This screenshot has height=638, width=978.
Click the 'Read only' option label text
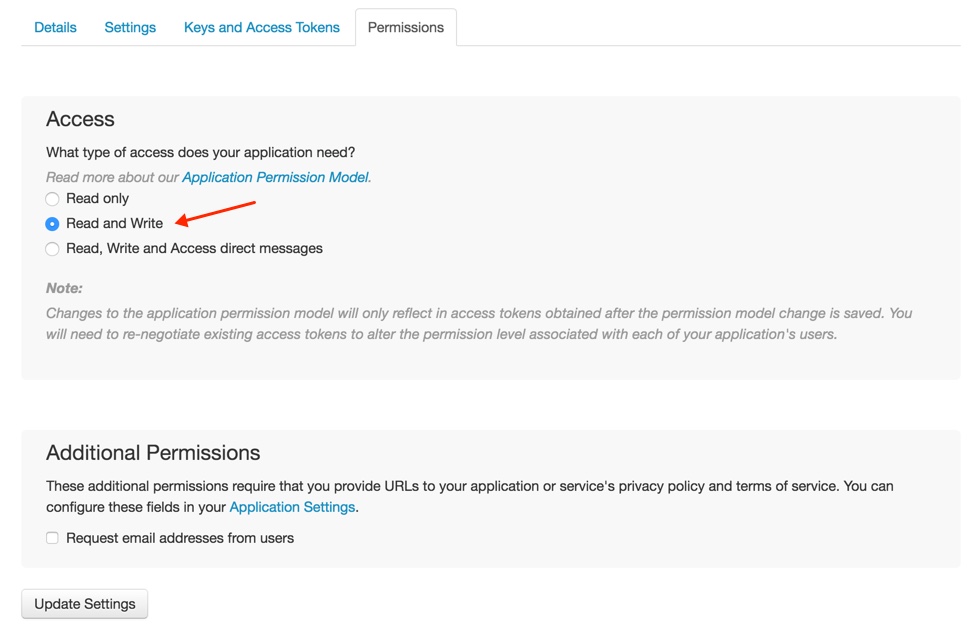tap(97, 198)
